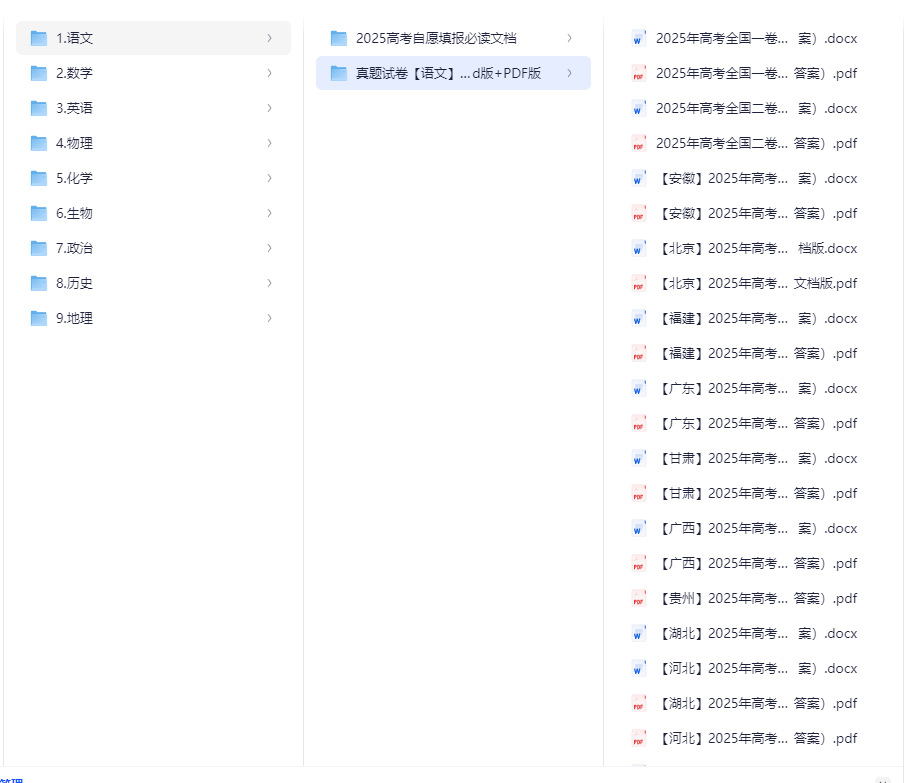Screen dimensions: 920x783
Task: Click the folder icon beside 2.数学
Action: (39, 73)
